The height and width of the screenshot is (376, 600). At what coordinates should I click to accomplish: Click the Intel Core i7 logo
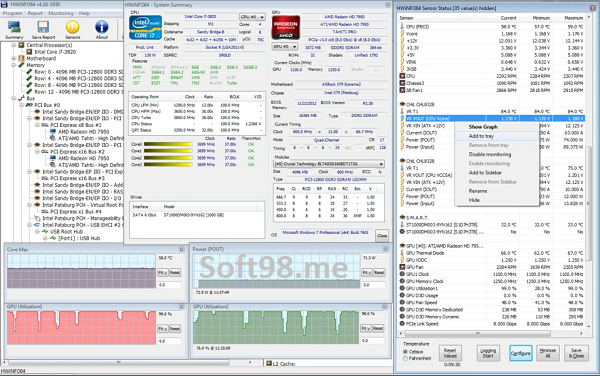145,28
